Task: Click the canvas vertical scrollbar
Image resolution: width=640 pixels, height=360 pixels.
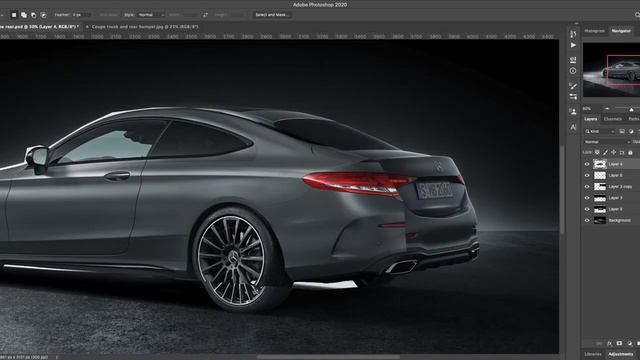Action: (x=562, y=189)
